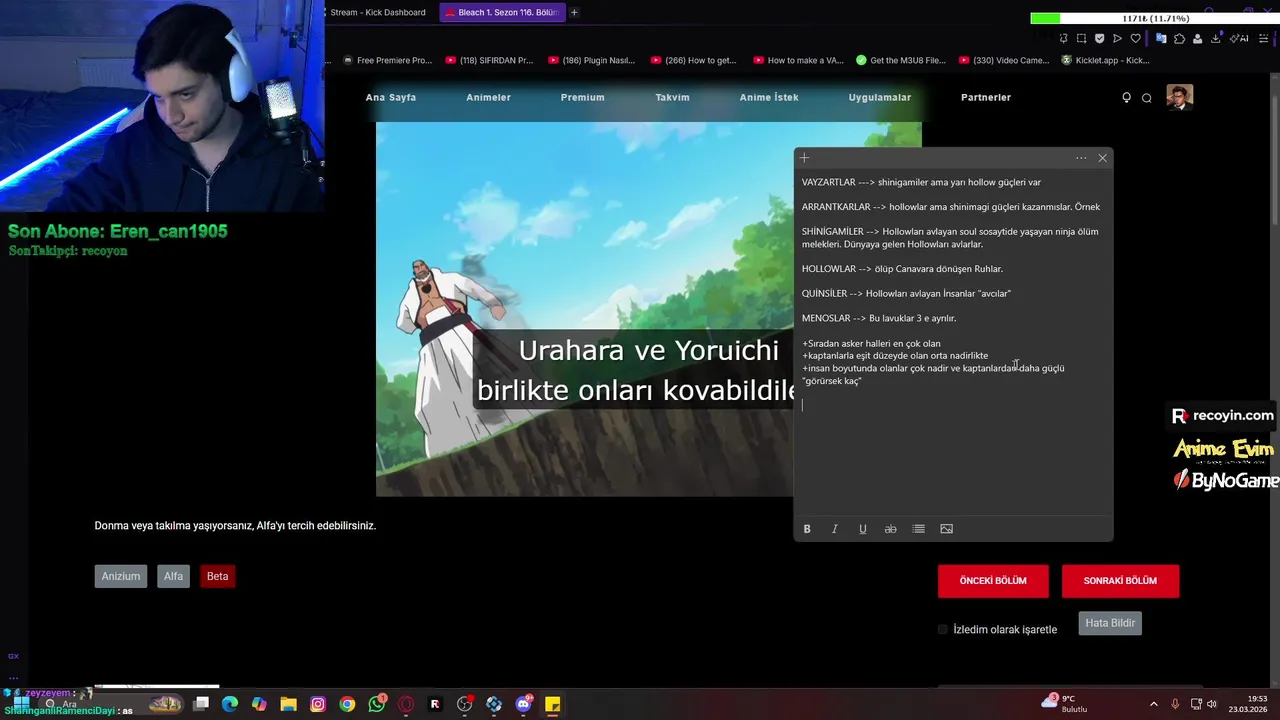Viewport: 1280px width, 720px height.
Task: Click the green donation goal progress bar
Action: (x=1153, y=18)
